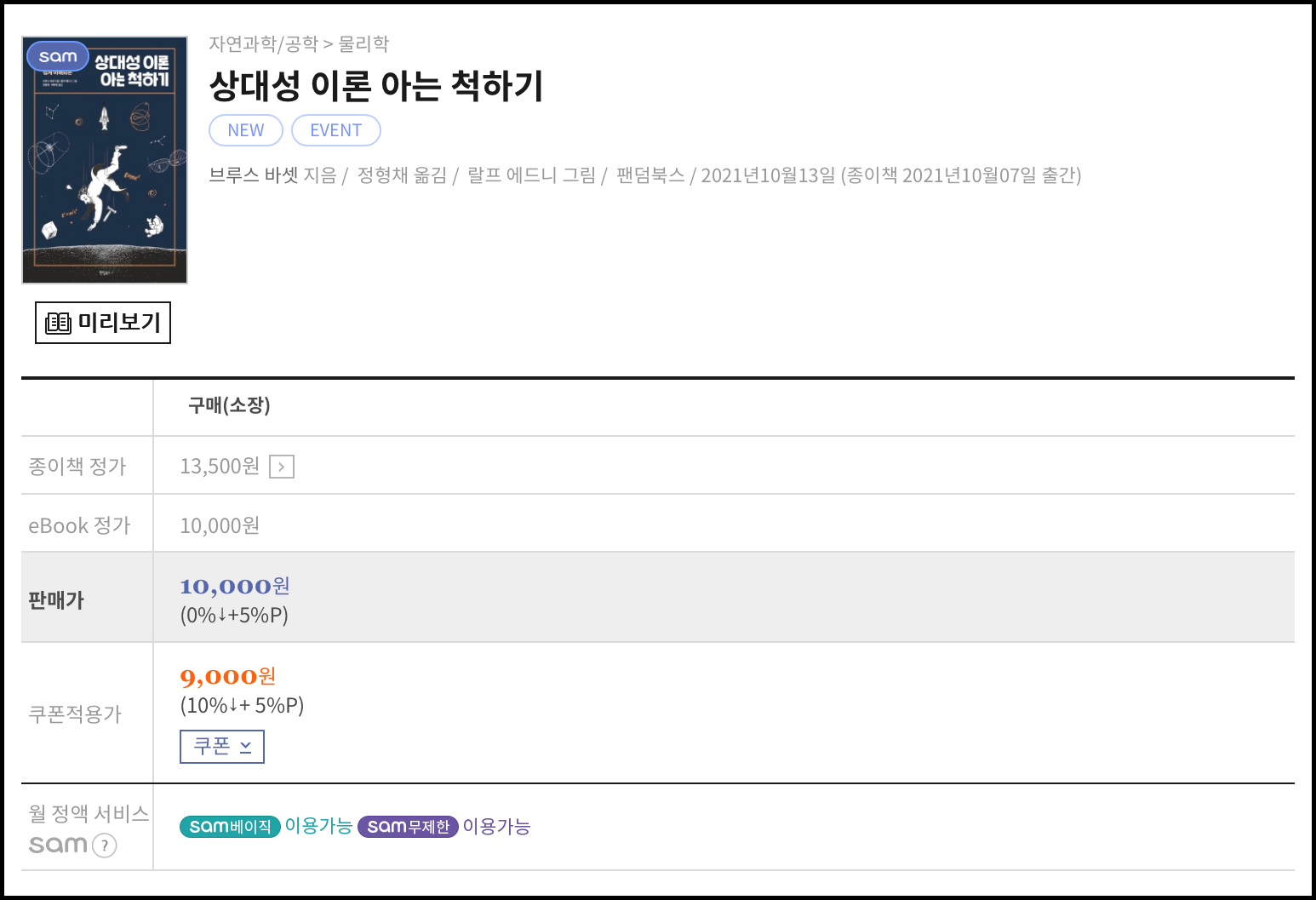Screen dimensions: 1316x900
Task: Click the (10%↓+ 5%P) discount text
Action: pos(242,705)
